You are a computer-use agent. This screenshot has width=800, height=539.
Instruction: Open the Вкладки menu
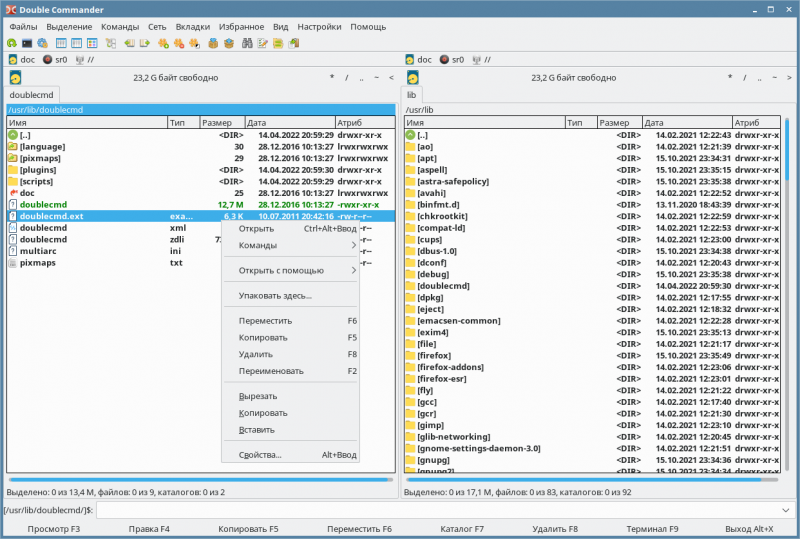click(192, 27)
